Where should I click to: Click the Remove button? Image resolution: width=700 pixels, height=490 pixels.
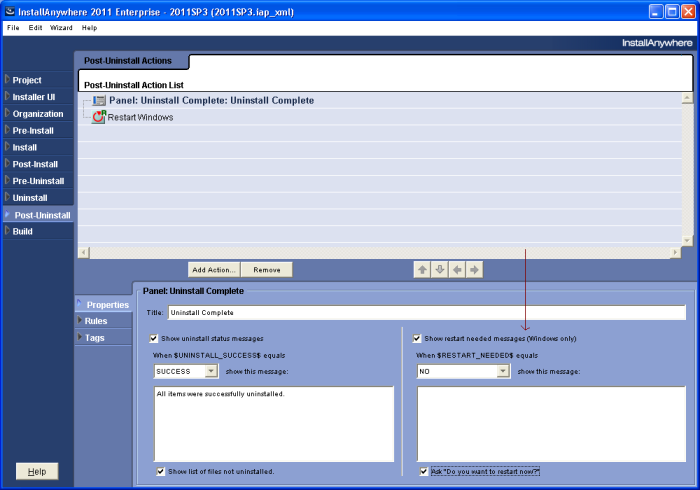click(267, 270)
